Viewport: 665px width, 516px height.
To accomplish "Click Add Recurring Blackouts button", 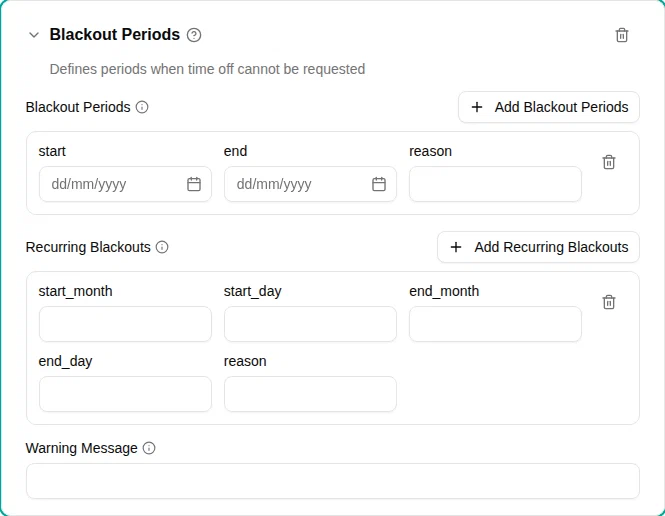I will coord(538,247).
